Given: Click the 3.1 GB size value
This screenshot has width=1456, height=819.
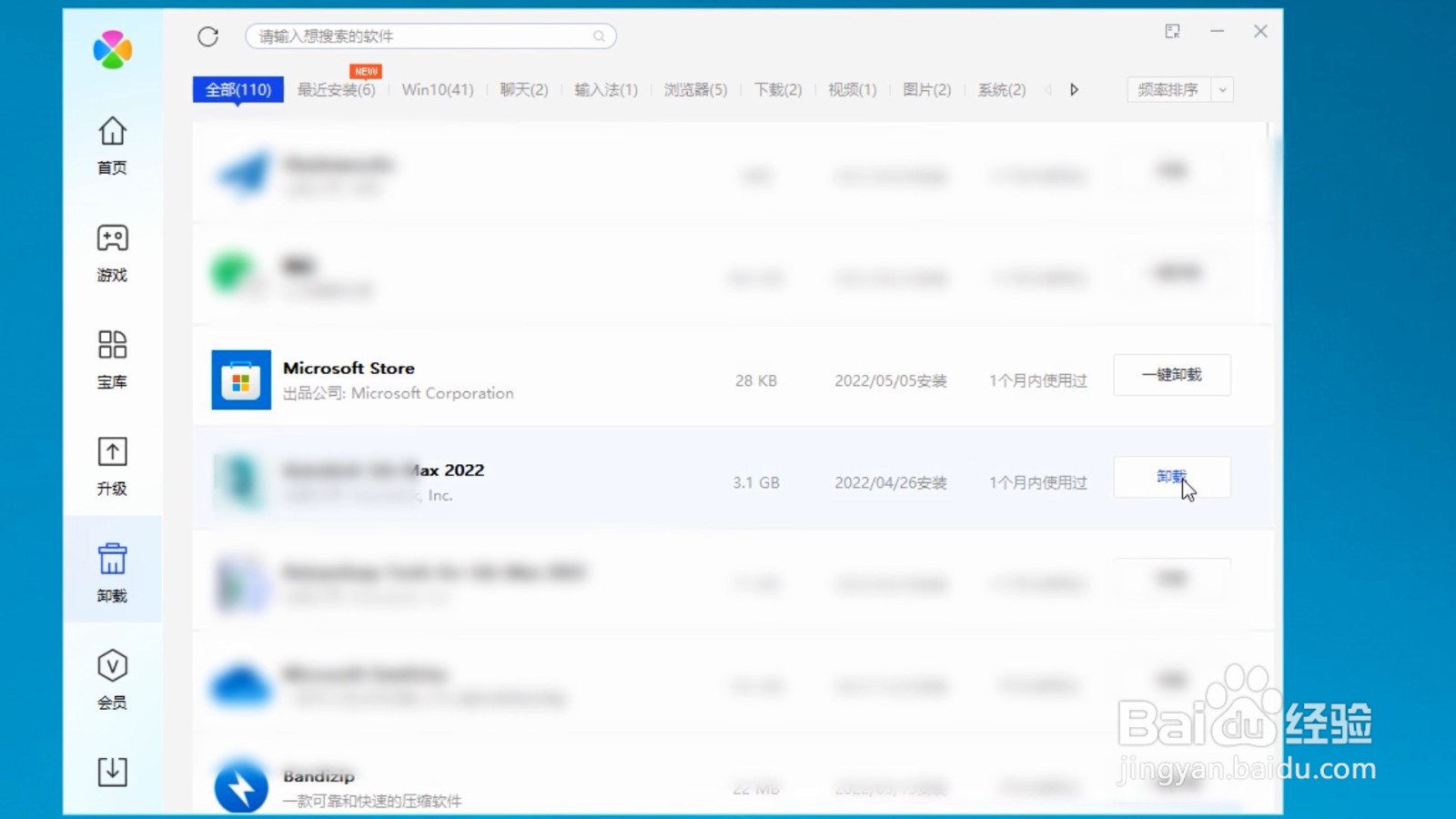Looking at the screenshot, I should tap(756, 482).
